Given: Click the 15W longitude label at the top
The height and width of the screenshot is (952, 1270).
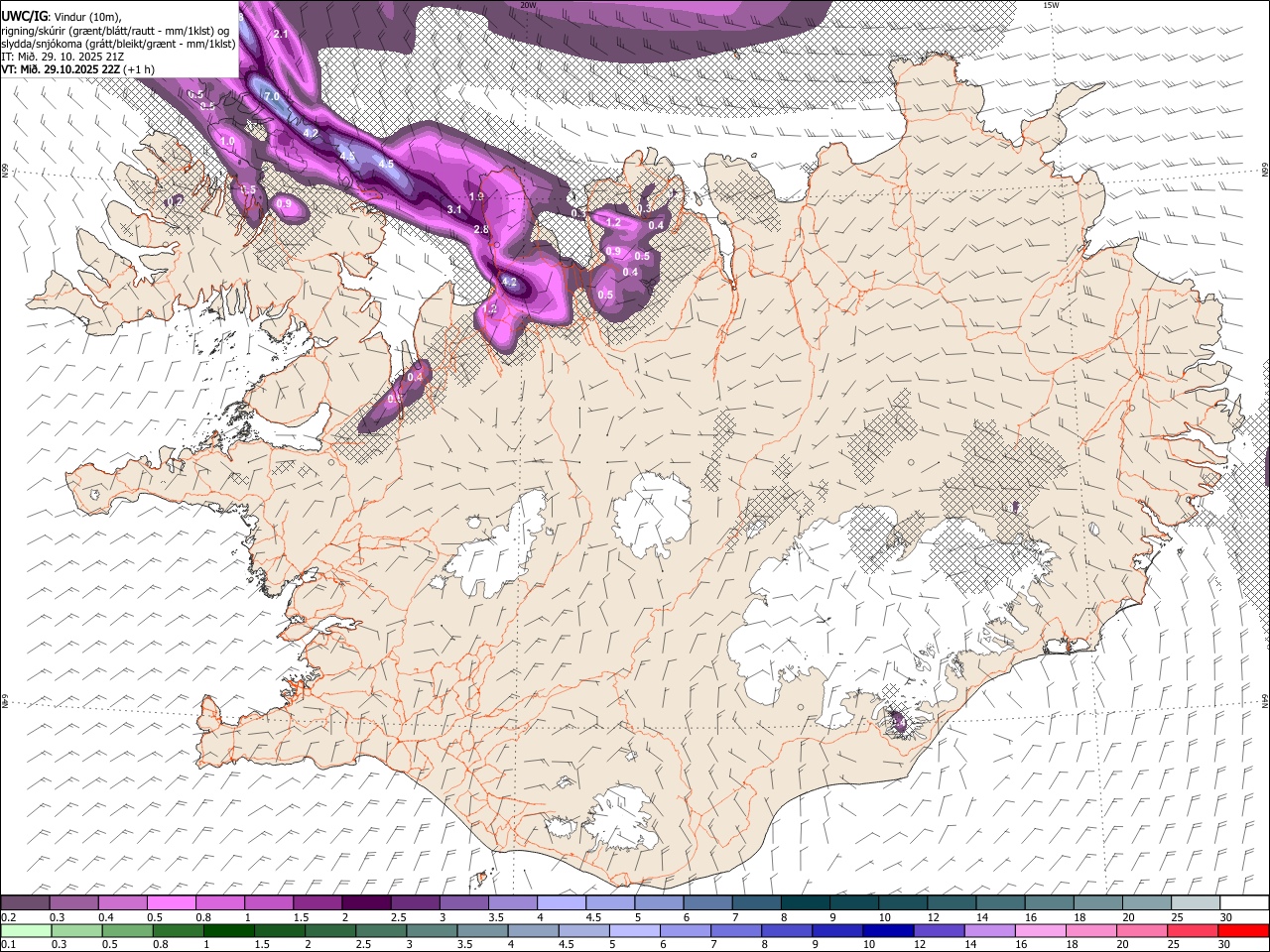Looking at the screenshot, I should 1050,5.
